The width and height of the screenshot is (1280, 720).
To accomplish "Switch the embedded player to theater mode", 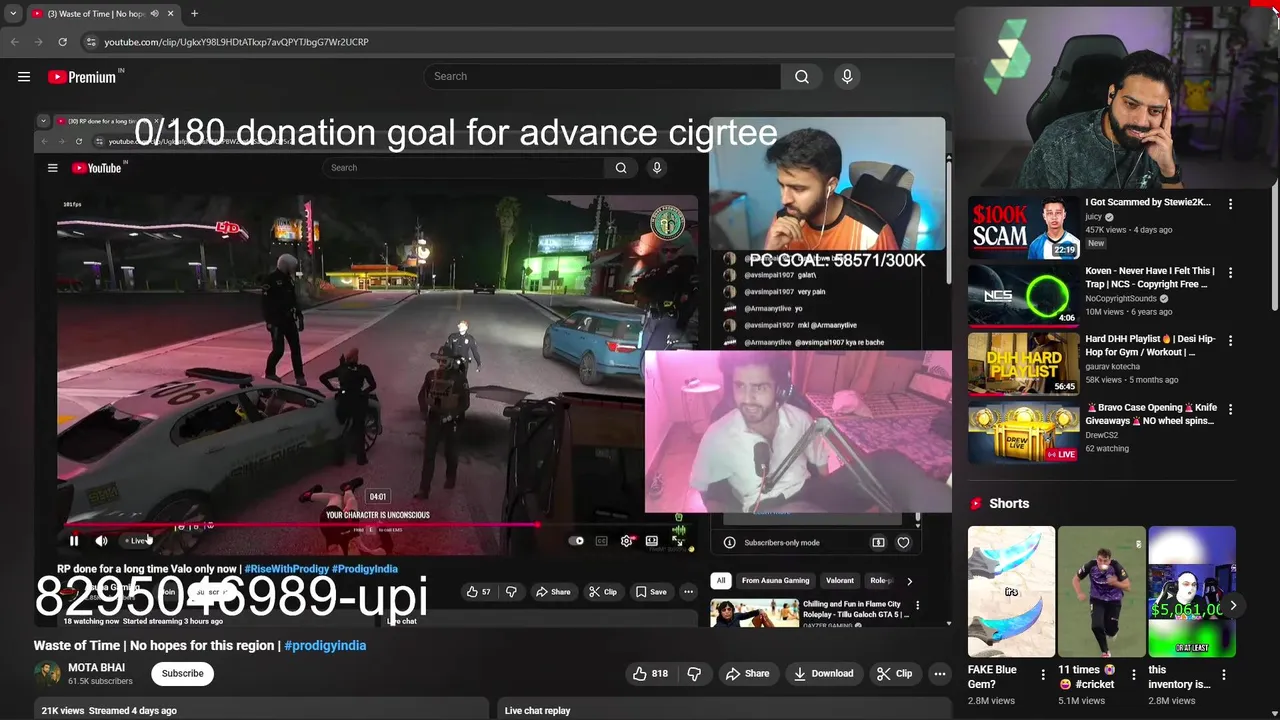I will (x=652, y=541).
